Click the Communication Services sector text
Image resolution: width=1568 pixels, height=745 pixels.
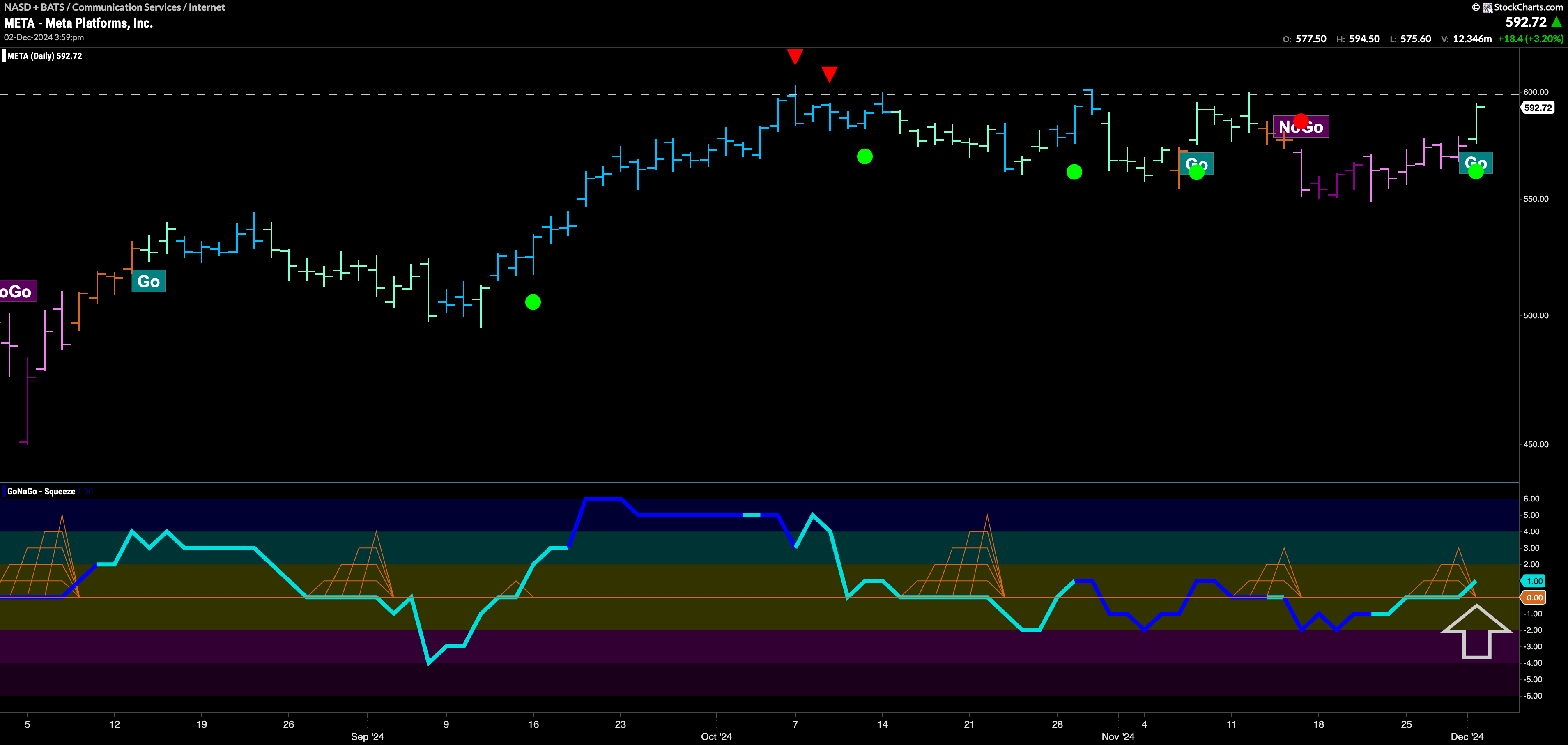126,7
